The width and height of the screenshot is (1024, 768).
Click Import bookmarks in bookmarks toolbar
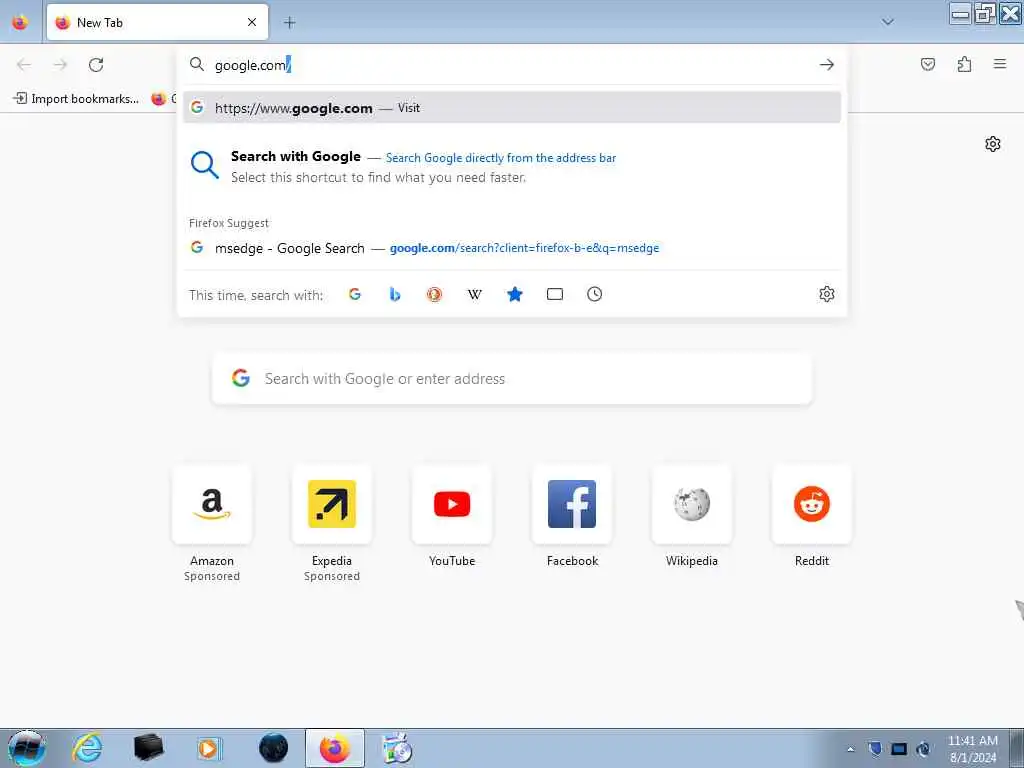[76, 99]
